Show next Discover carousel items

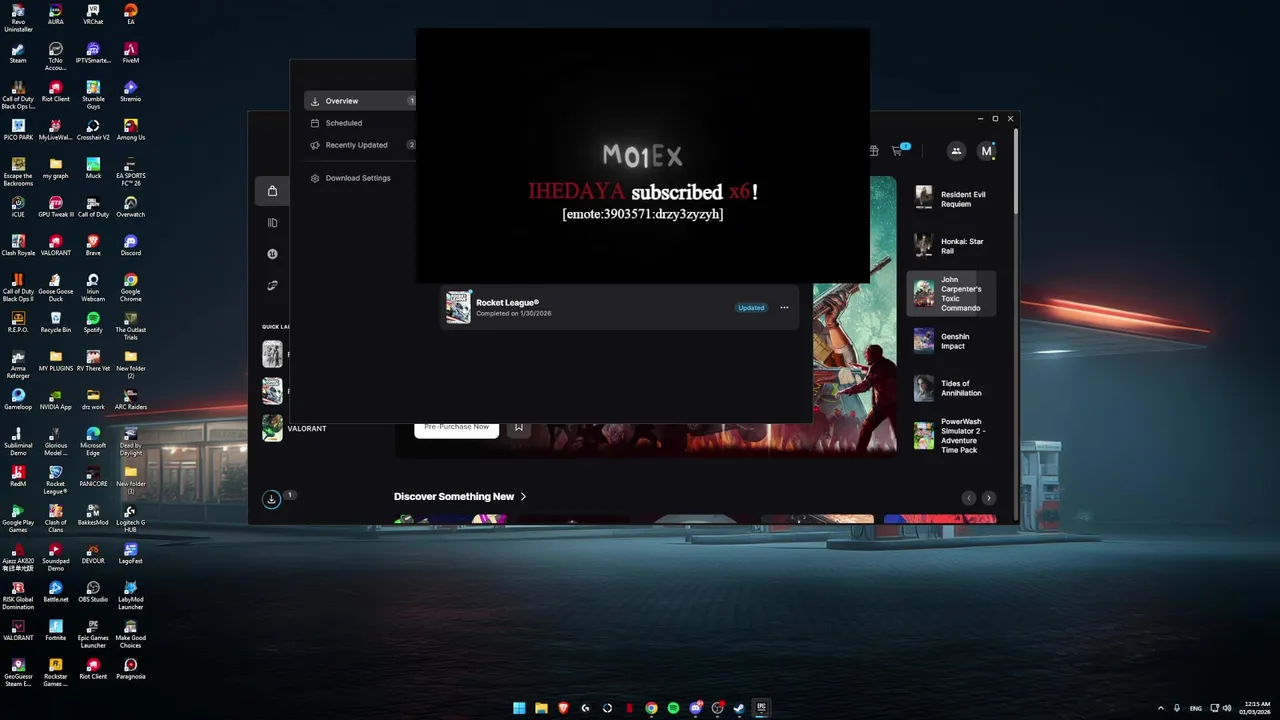coord(988,498)
